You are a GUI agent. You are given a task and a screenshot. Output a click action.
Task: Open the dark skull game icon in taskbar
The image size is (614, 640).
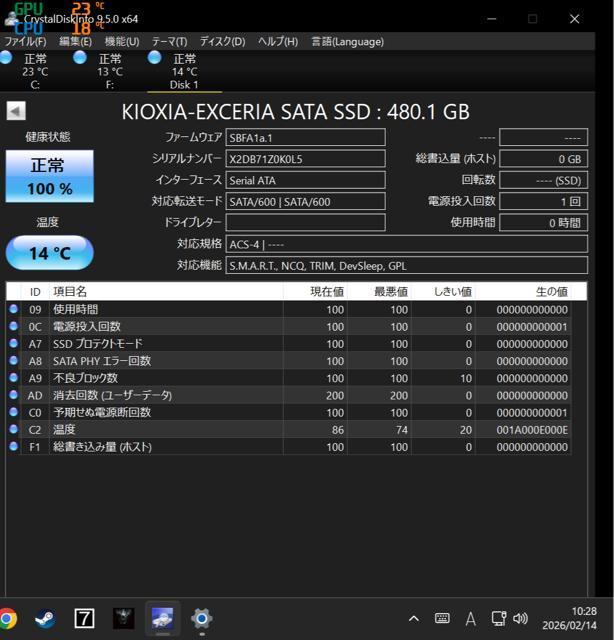123,619
